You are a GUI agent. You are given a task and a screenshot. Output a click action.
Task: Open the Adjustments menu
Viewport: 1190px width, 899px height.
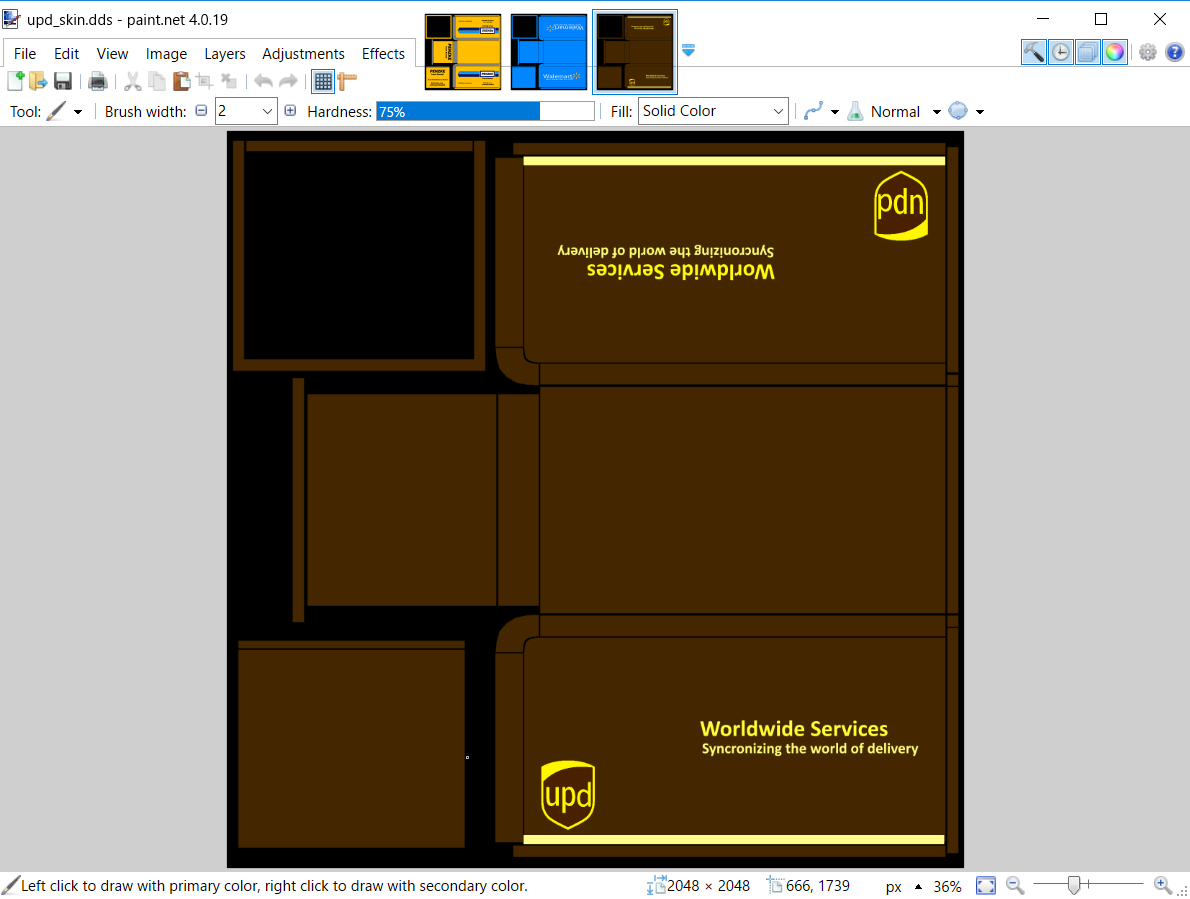pos(303,54)
